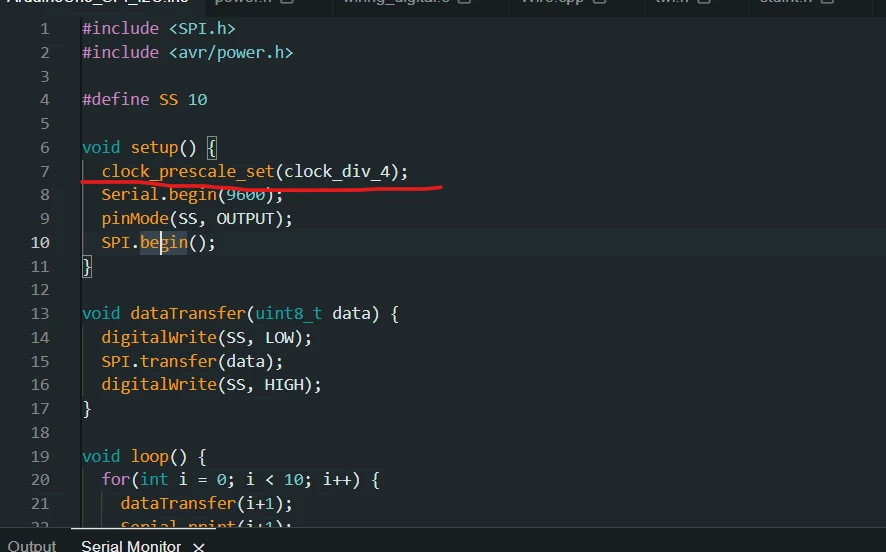Click "clock_prescale_set" function call
The image size is (886, 552).
(x=188, y=171)
